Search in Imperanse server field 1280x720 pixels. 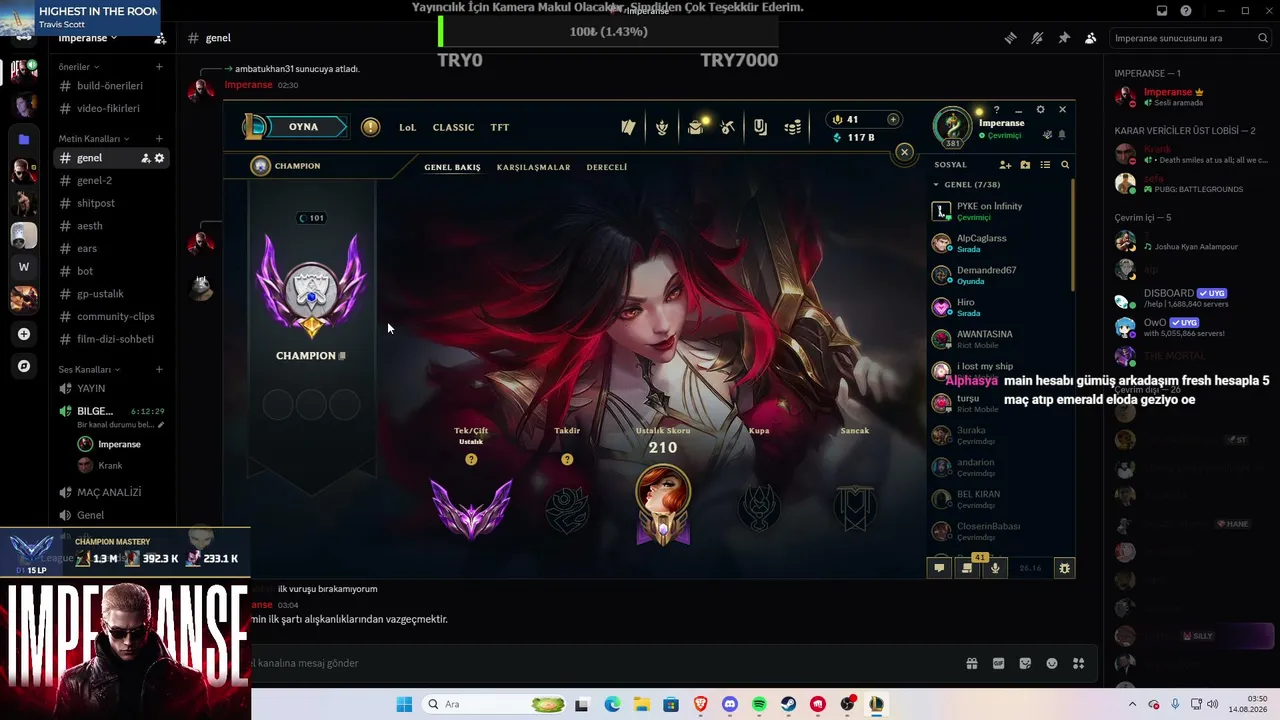tap(1190, 38)
